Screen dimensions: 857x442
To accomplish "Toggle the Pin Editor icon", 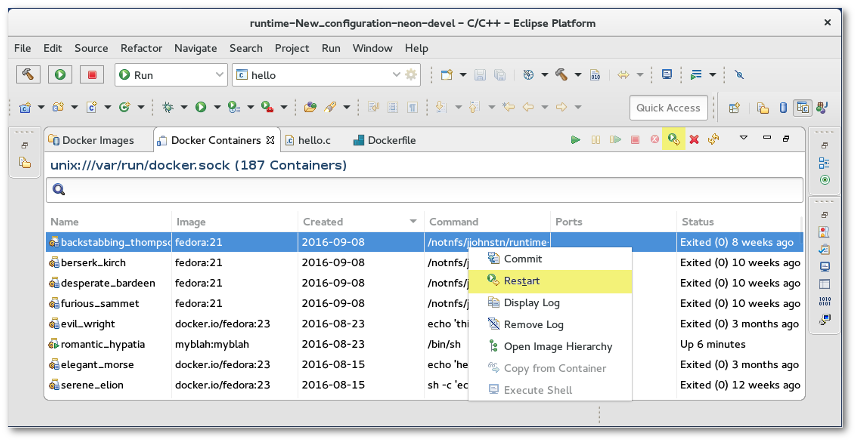I will tap(739, 75).
